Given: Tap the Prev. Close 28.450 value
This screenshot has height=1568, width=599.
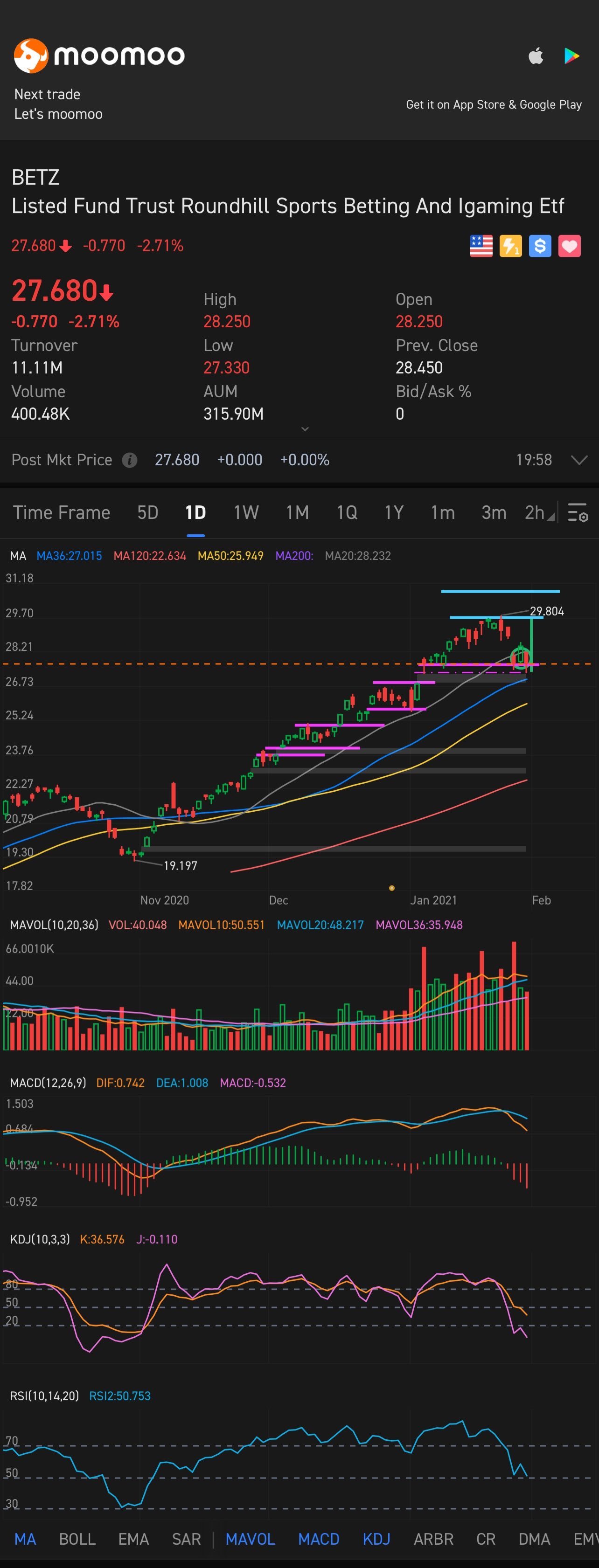Looking at the screenshot, I should coord(419,368).
